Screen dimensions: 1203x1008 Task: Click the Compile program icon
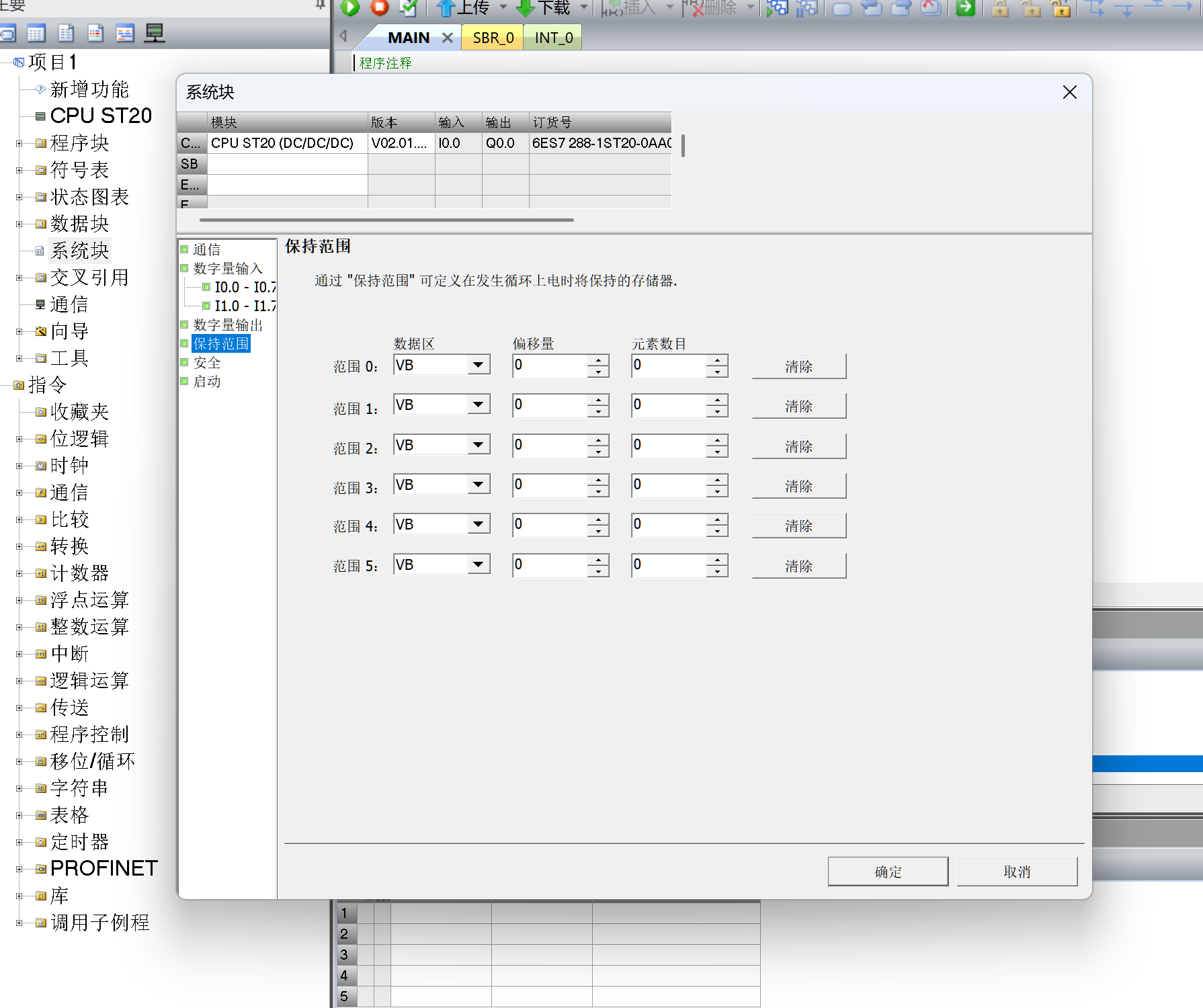click(x=409, y=7)
